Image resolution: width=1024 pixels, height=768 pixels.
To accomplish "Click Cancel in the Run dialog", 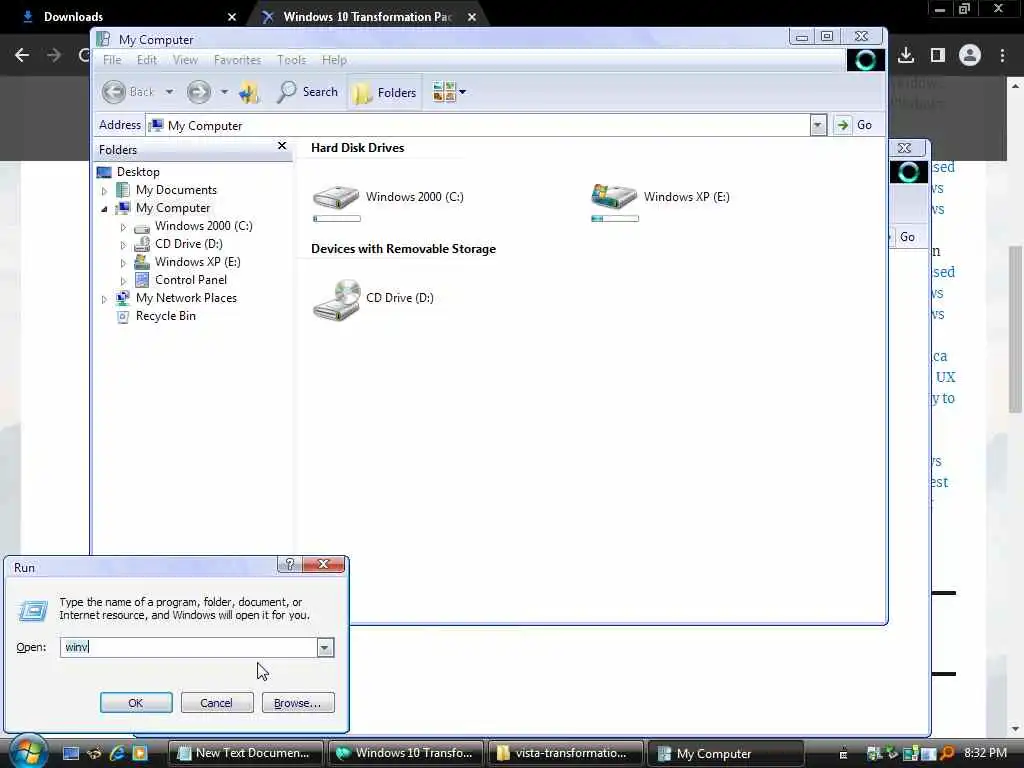I will [x=217, y=703].
